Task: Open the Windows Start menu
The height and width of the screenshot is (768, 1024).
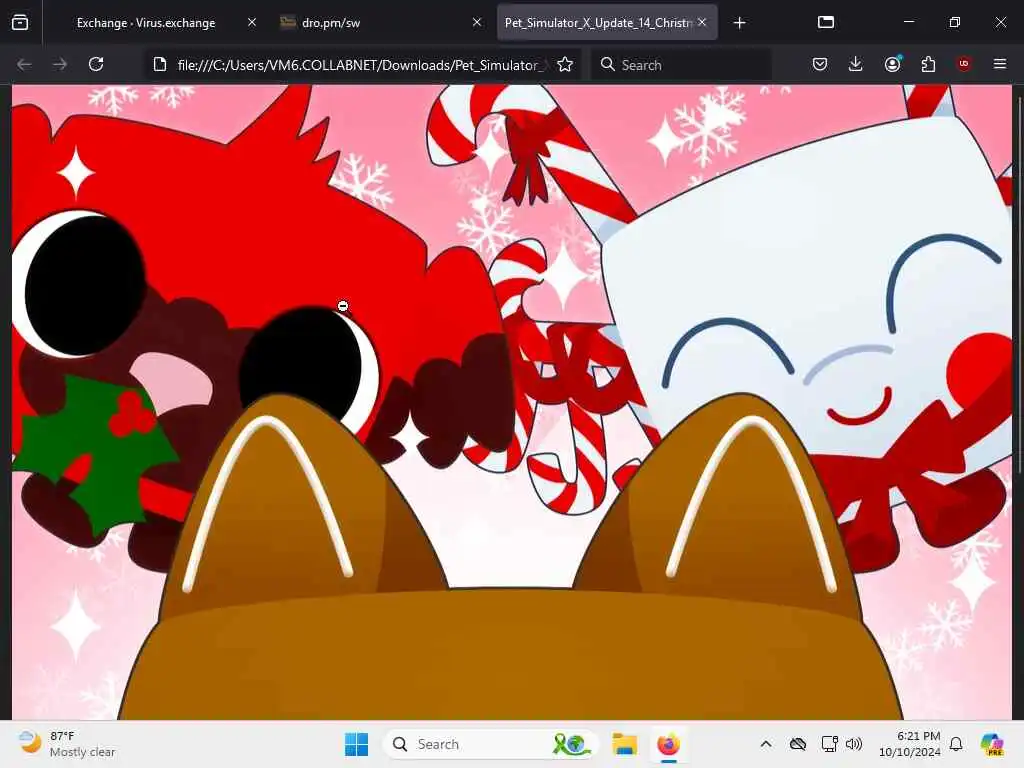Action: click(x=357, y=744)
